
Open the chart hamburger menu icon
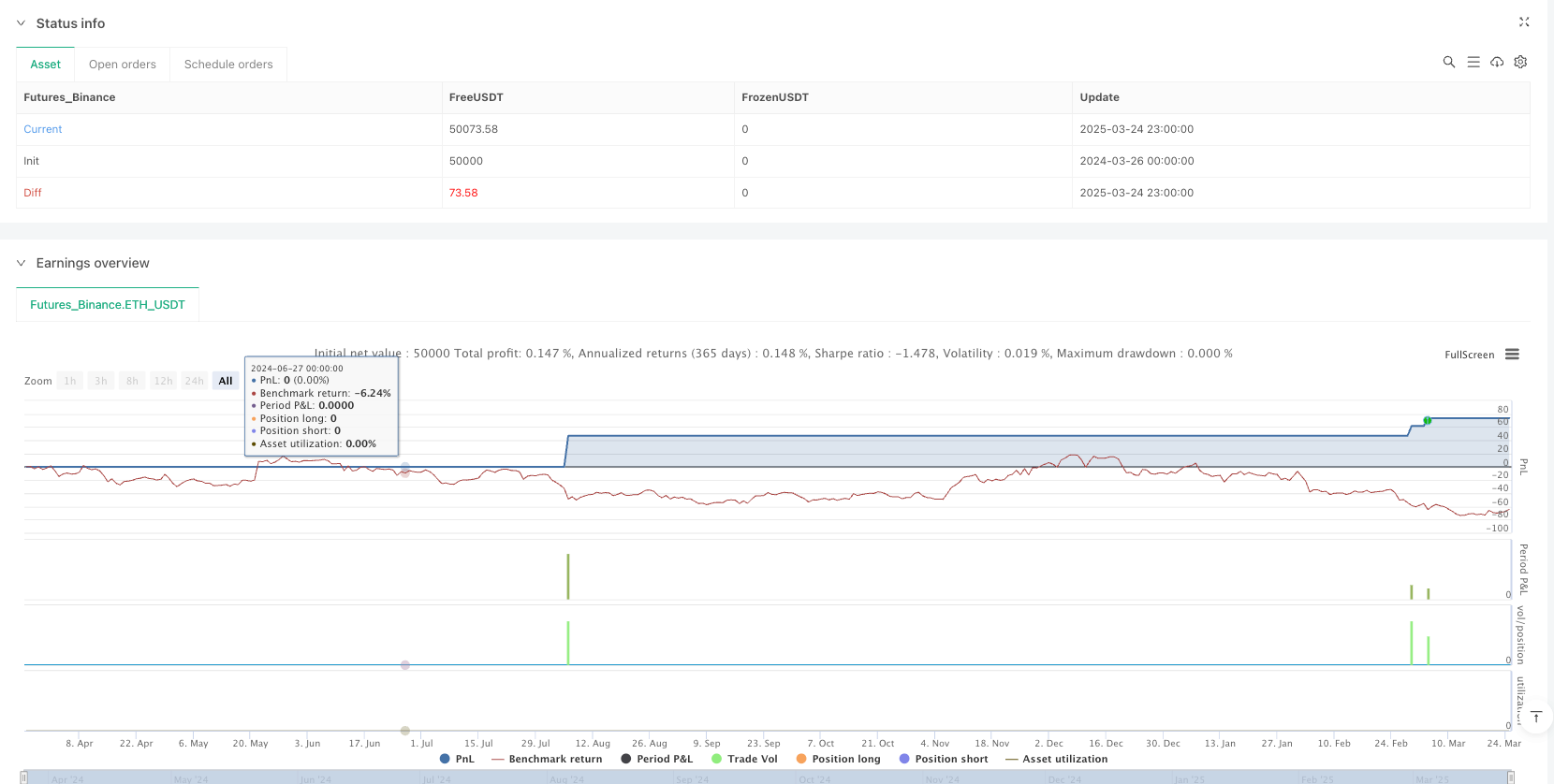click(x=1512, y=355)
